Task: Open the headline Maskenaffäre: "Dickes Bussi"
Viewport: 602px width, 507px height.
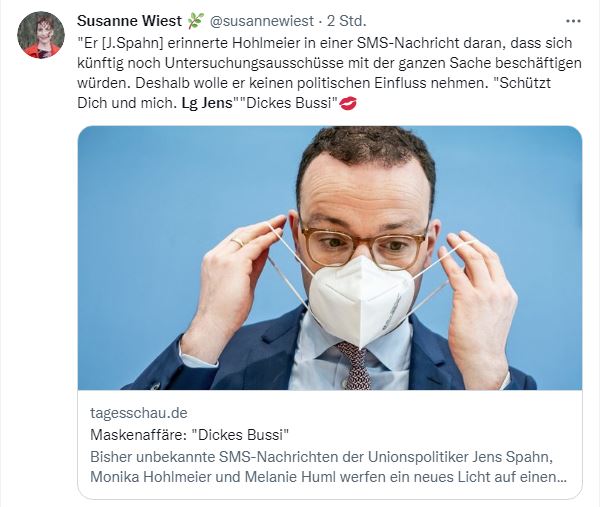Action: (x=190, y=435)
